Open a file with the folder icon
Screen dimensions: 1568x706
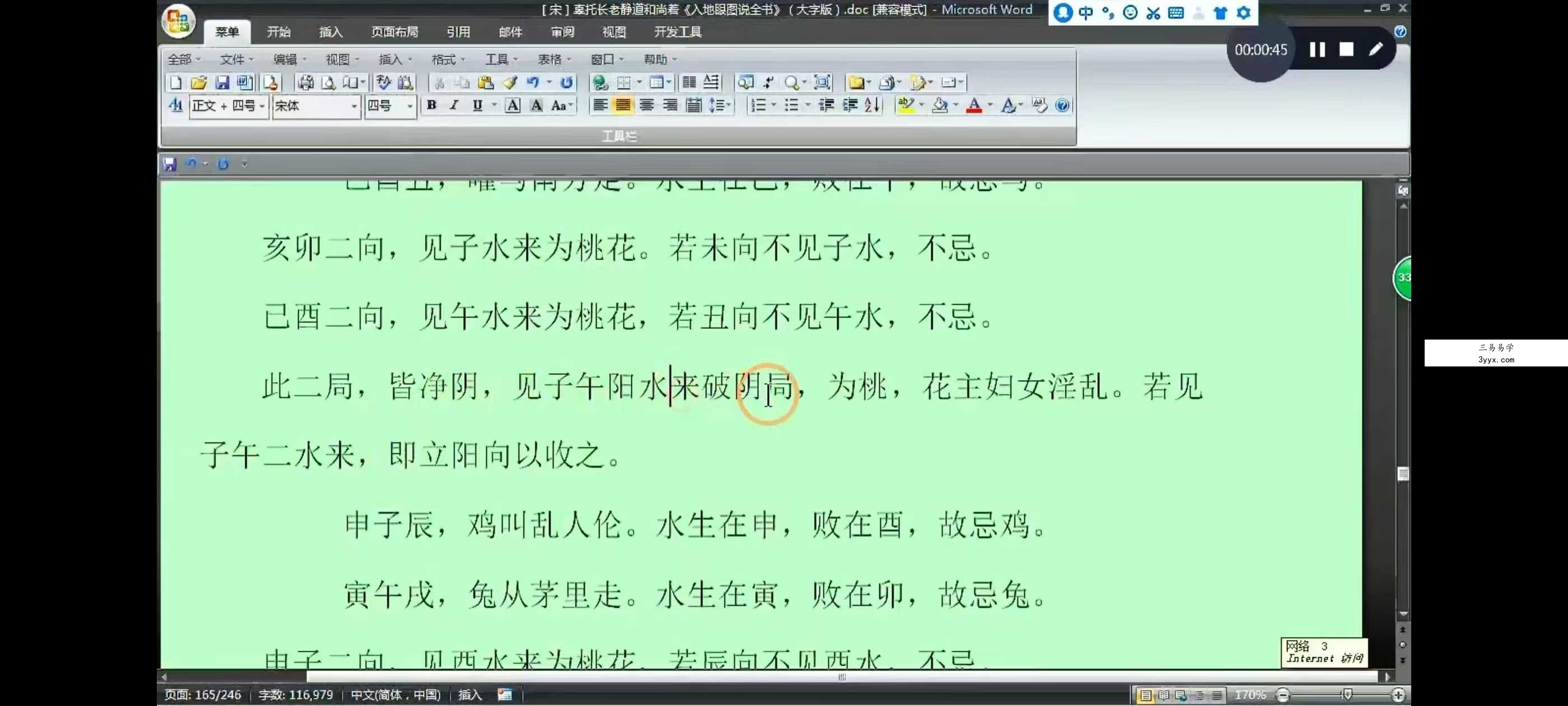[x=198, y=82]
